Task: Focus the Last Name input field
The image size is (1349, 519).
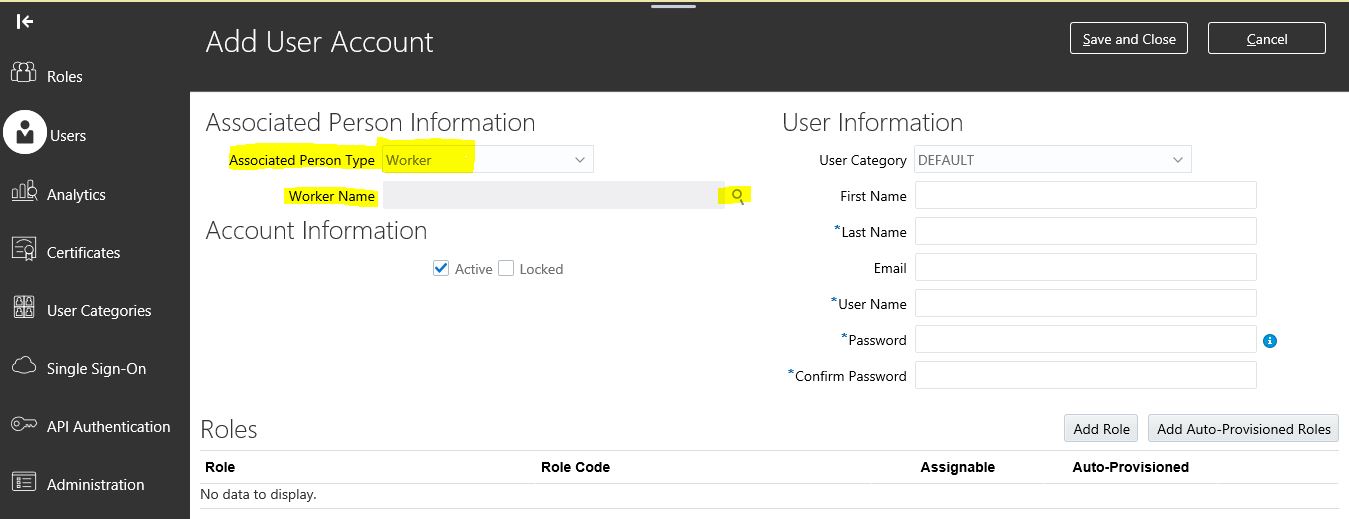Action: [1085, 231]
